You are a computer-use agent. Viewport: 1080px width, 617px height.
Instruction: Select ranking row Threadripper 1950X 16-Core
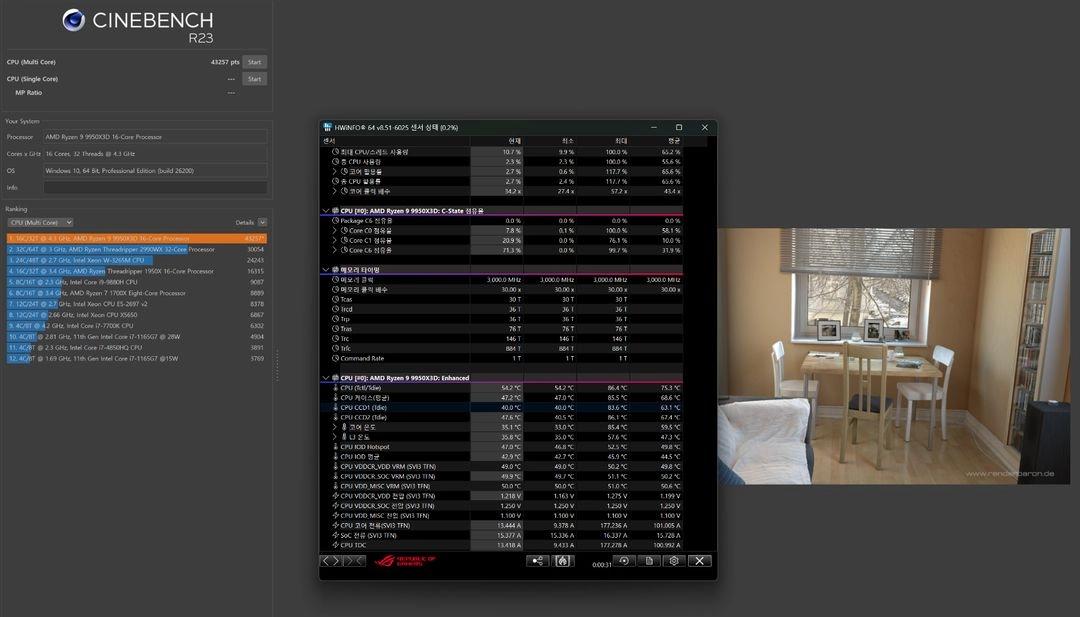click(136, 271)
